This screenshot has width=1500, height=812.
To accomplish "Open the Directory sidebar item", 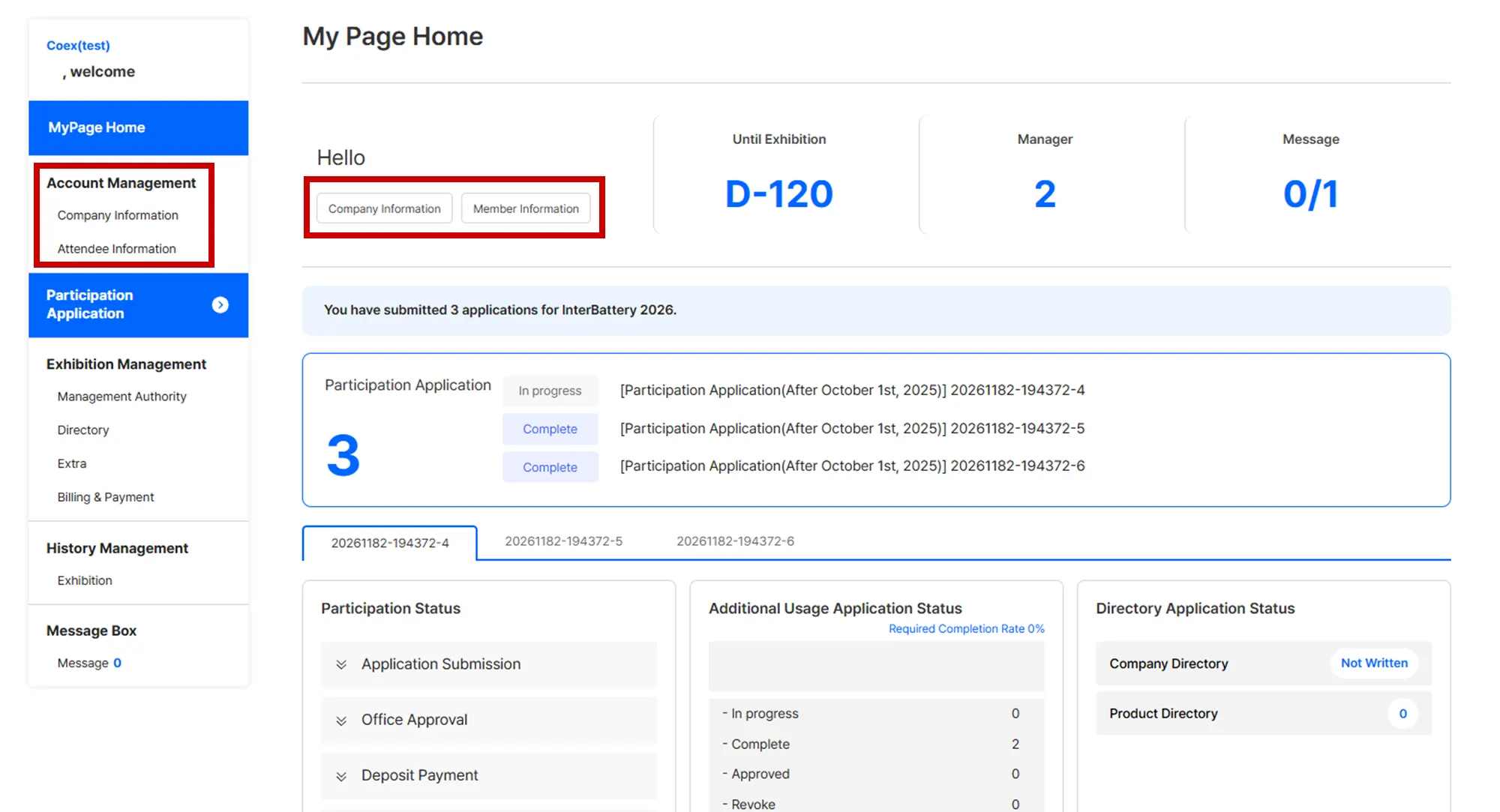I will (83, 430).
